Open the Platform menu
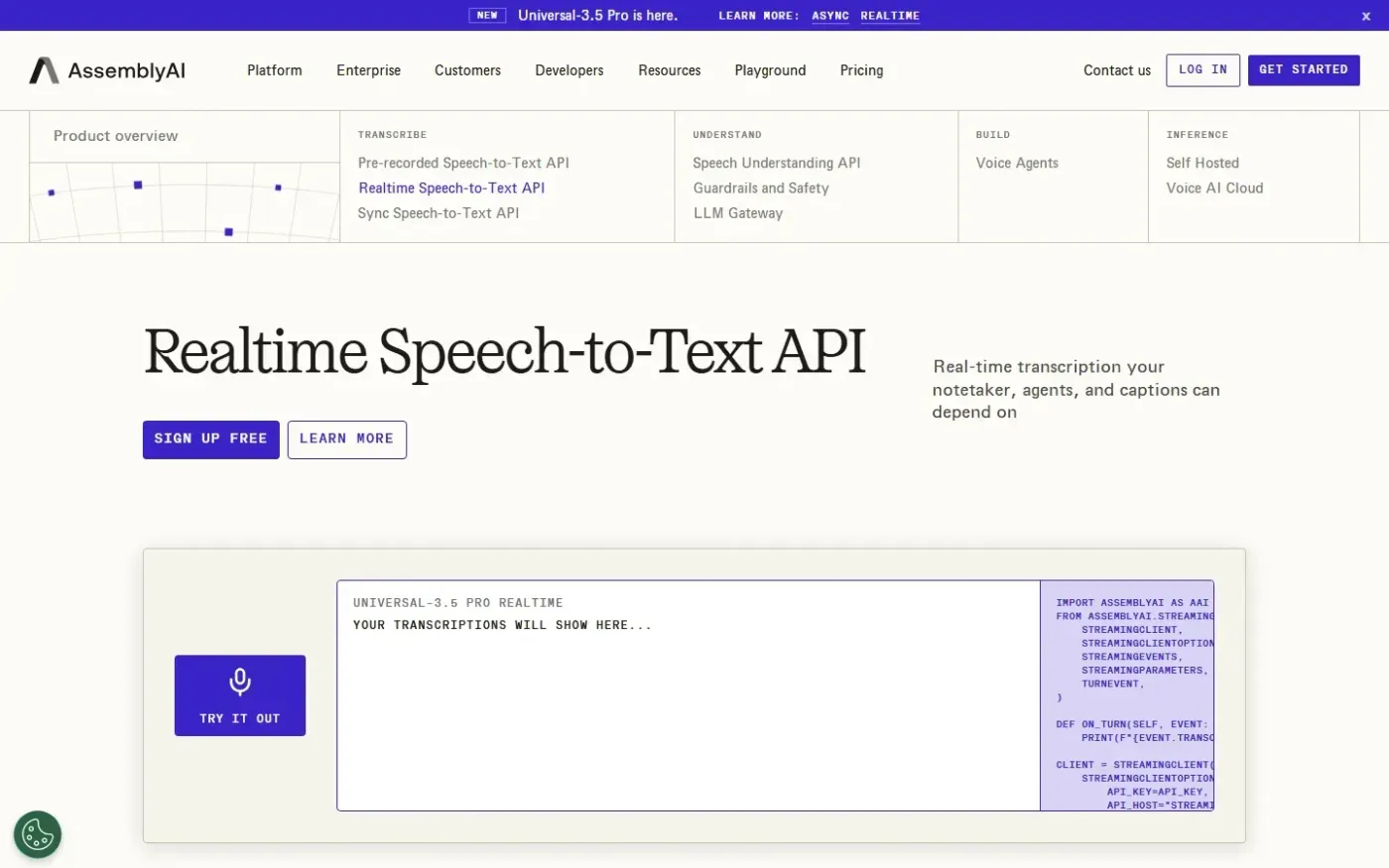The height and width of the screenshot is (868, 1389). 275,70
